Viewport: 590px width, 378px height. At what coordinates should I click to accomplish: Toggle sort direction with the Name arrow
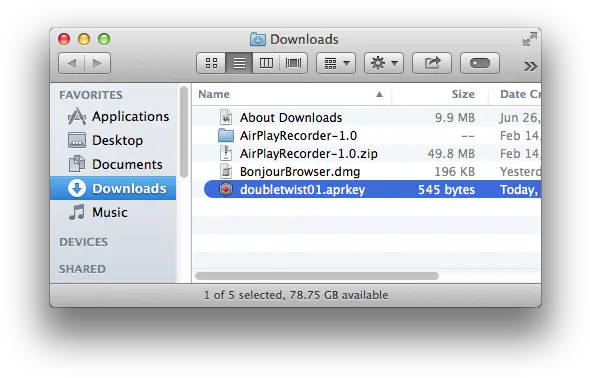(x=379, y=94)
